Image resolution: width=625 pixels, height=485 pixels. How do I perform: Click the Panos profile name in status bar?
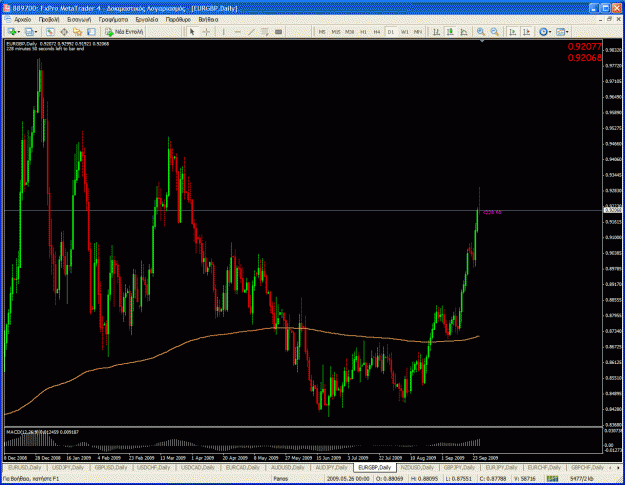(281, 479)
